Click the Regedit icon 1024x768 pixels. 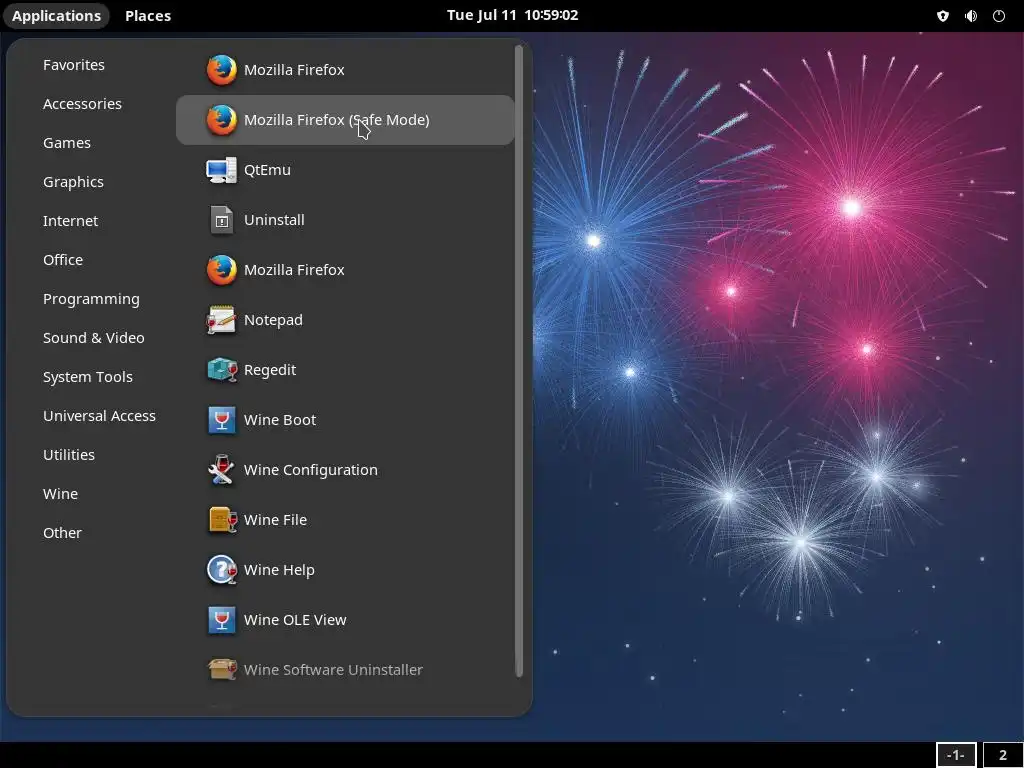pyautogui.click(x=221, y=370)
